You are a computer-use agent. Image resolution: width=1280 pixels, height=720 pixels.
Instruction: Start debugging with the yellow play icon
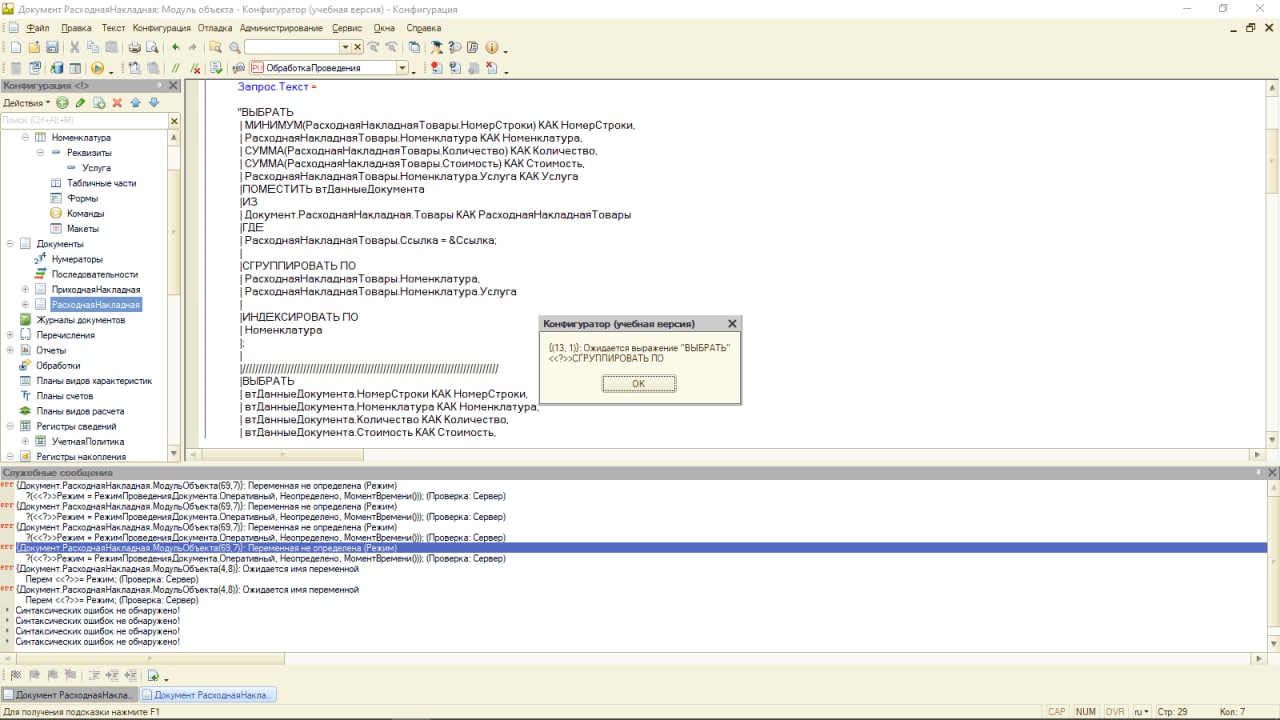tap(97, 68)
